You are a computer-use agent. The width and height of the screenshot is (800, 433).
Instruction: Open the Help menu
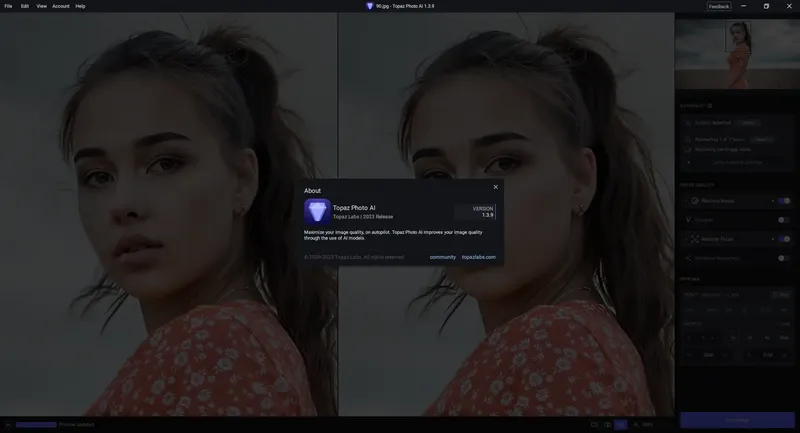(x=80, y=6)
